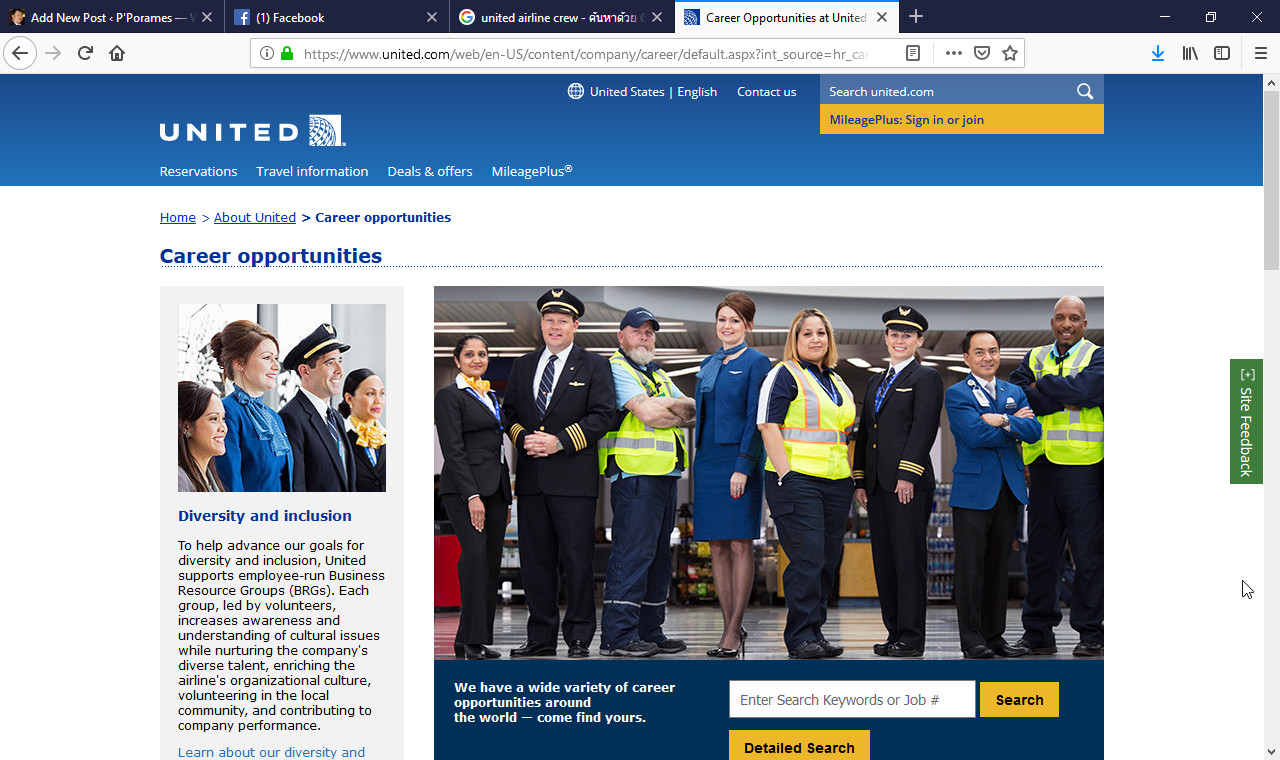This screenshot has height=760, width=1280.
Task: Reload the current page
Action: (85, 53)
